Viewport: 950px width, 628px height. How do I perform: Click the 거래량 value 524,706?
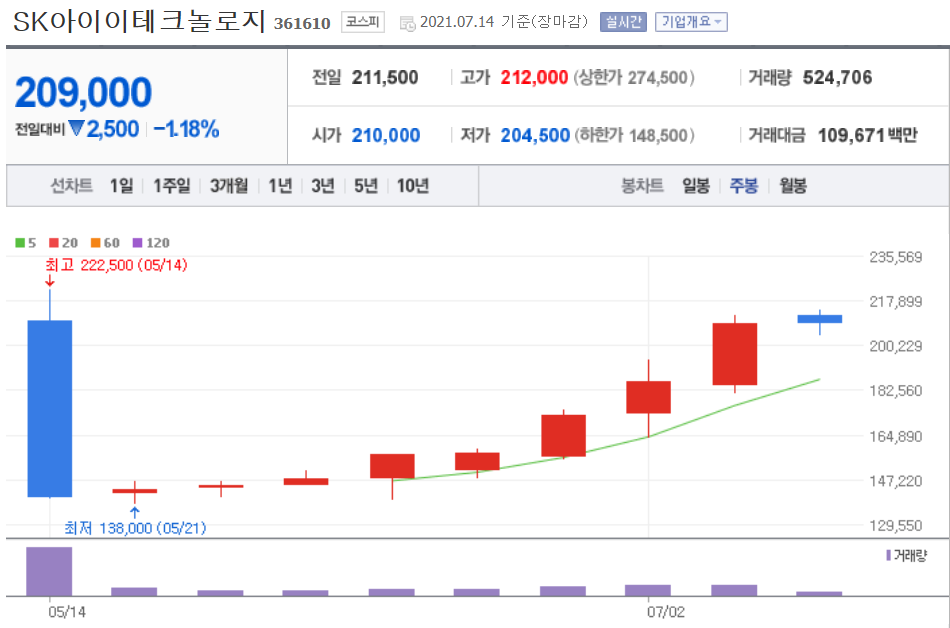837,78
